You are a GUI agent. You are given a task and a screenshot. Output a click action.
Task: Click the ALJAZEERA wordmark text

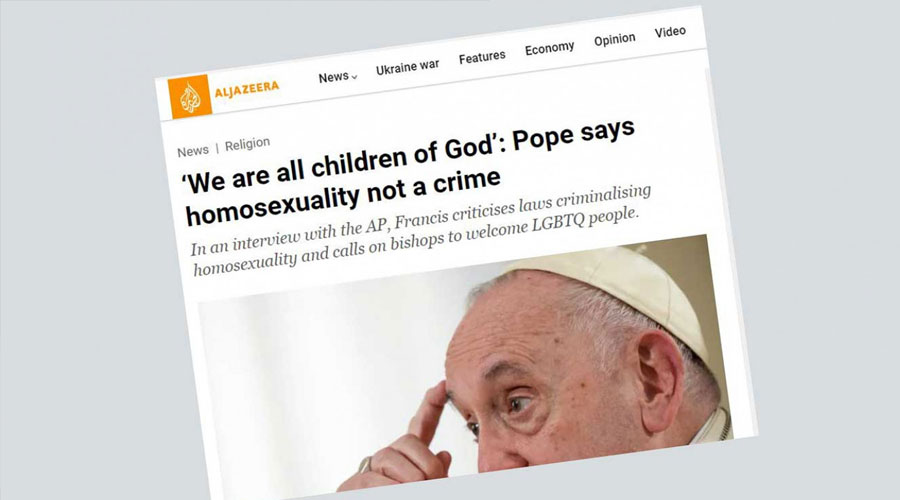(247, 88)
